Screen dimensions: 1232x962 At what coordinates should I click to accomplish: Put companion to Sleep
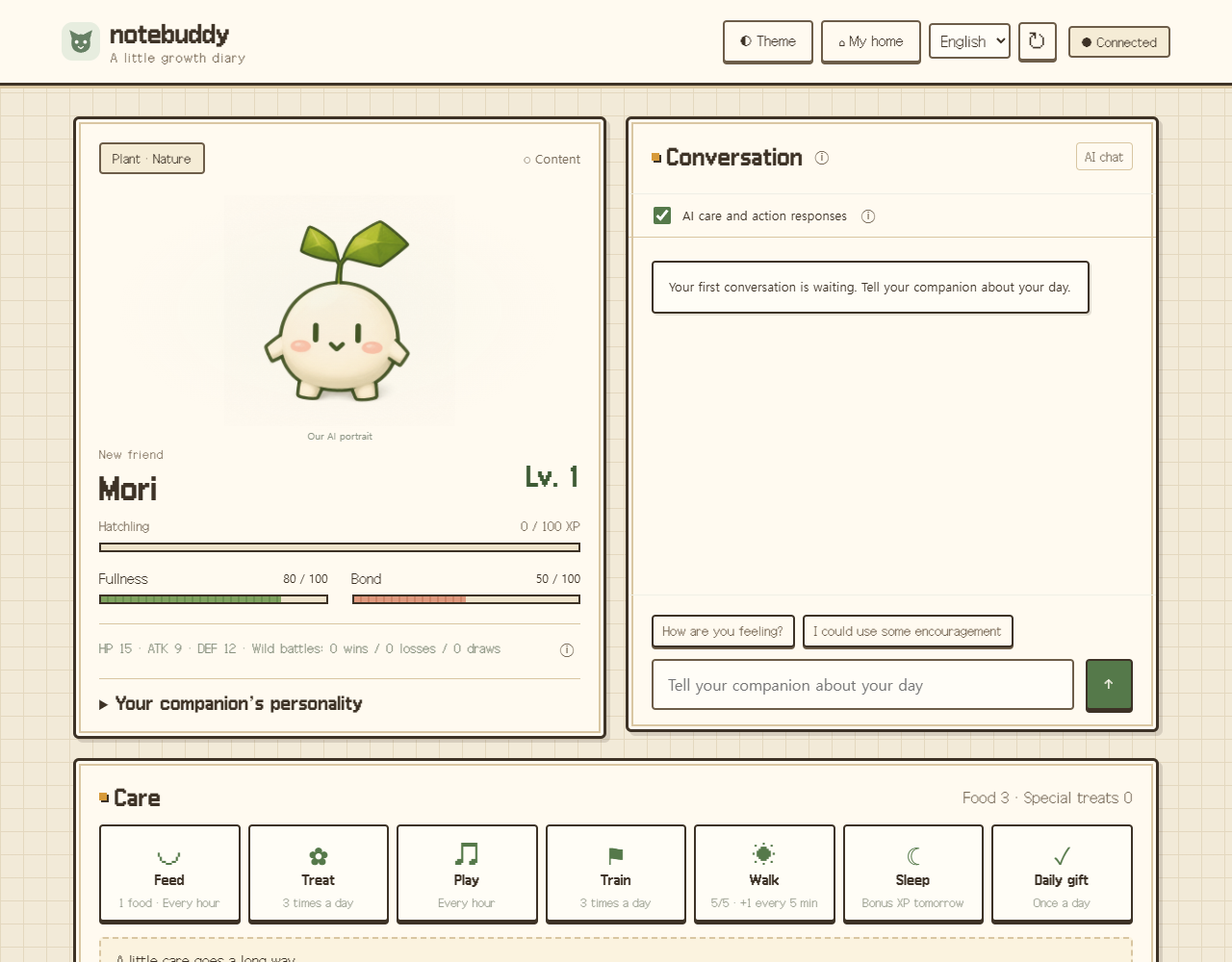click(913, 873)
